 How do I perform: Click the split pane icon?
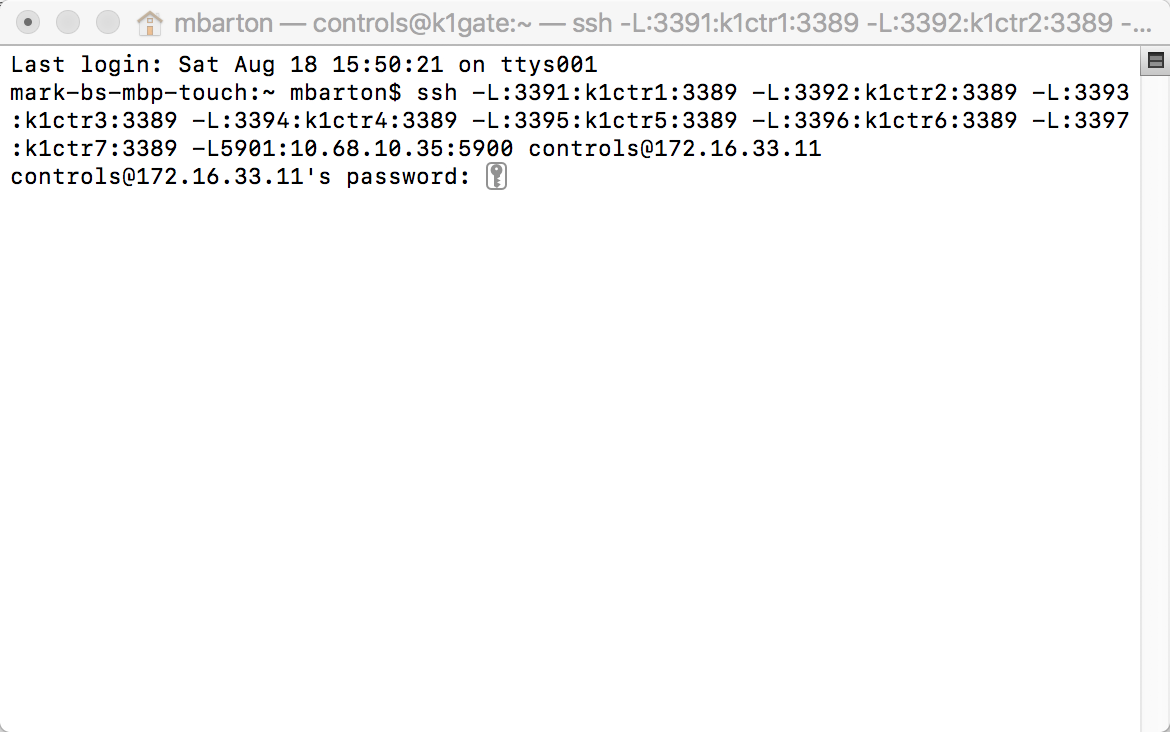[x=1155, y=62]
